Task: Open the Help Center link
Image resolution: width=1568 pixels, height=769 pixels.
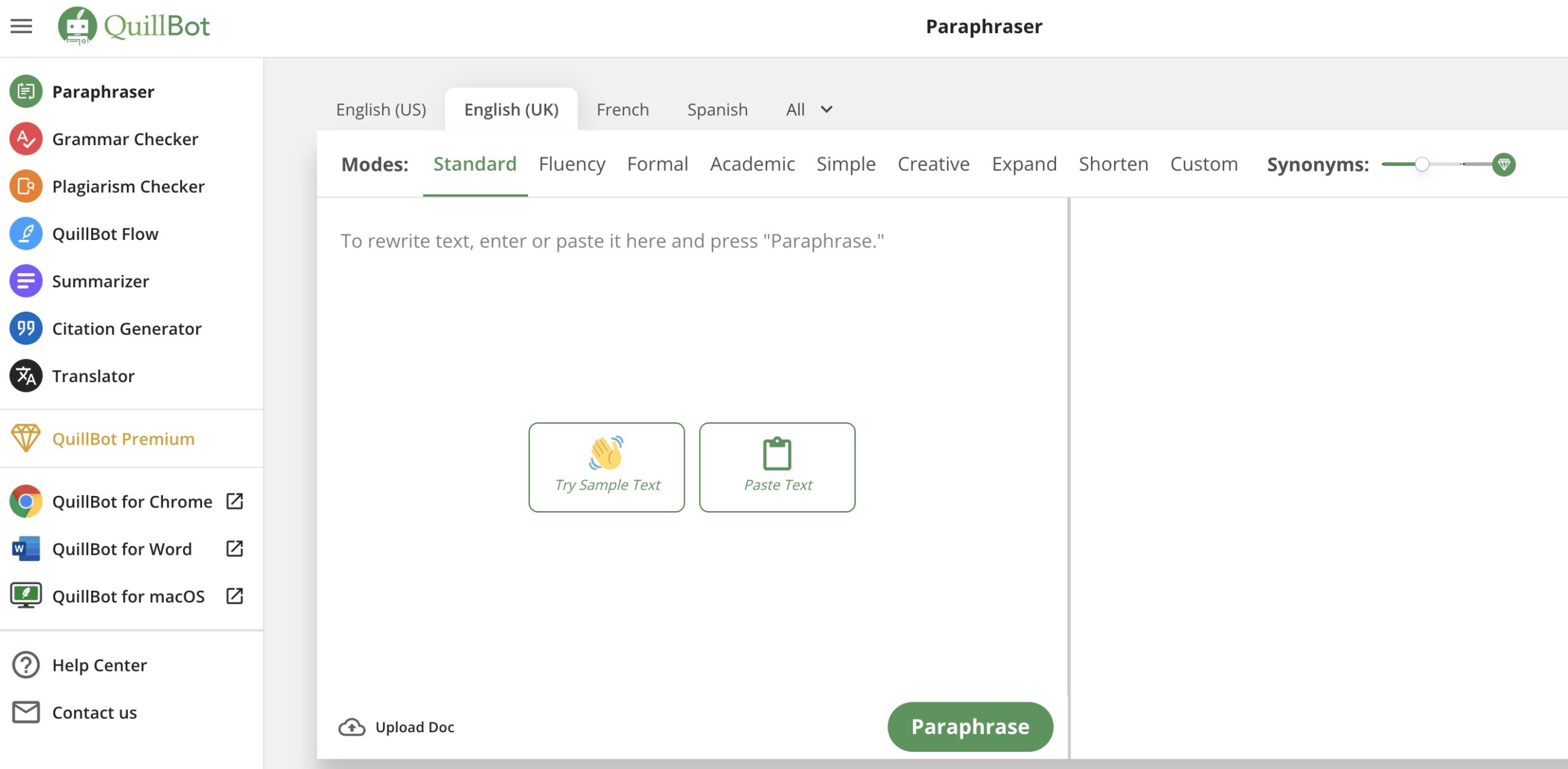Action: (x=99, y=665)
